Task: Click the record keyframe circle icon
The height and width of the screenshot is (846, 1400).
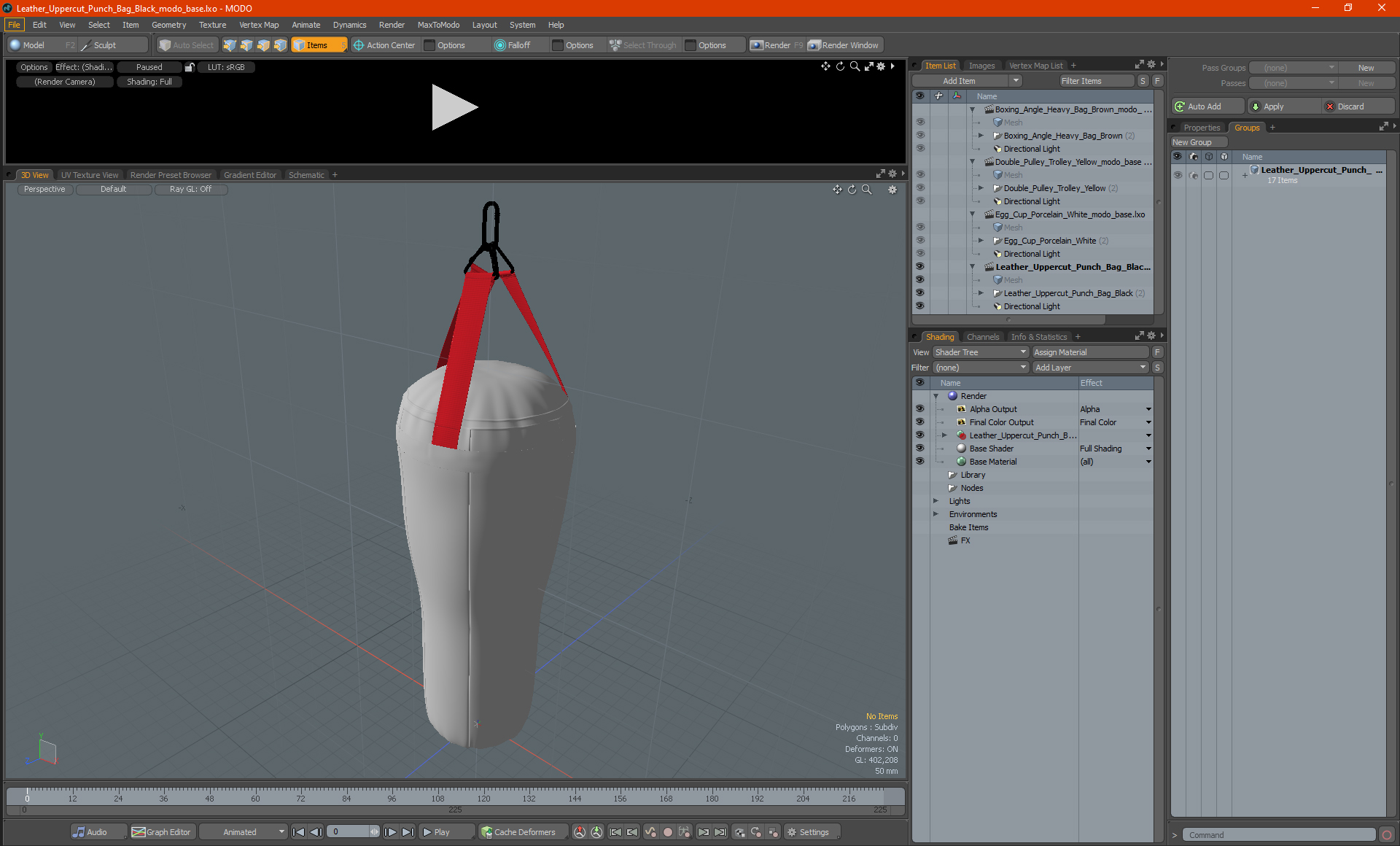Action: click(x=667, y=832)
